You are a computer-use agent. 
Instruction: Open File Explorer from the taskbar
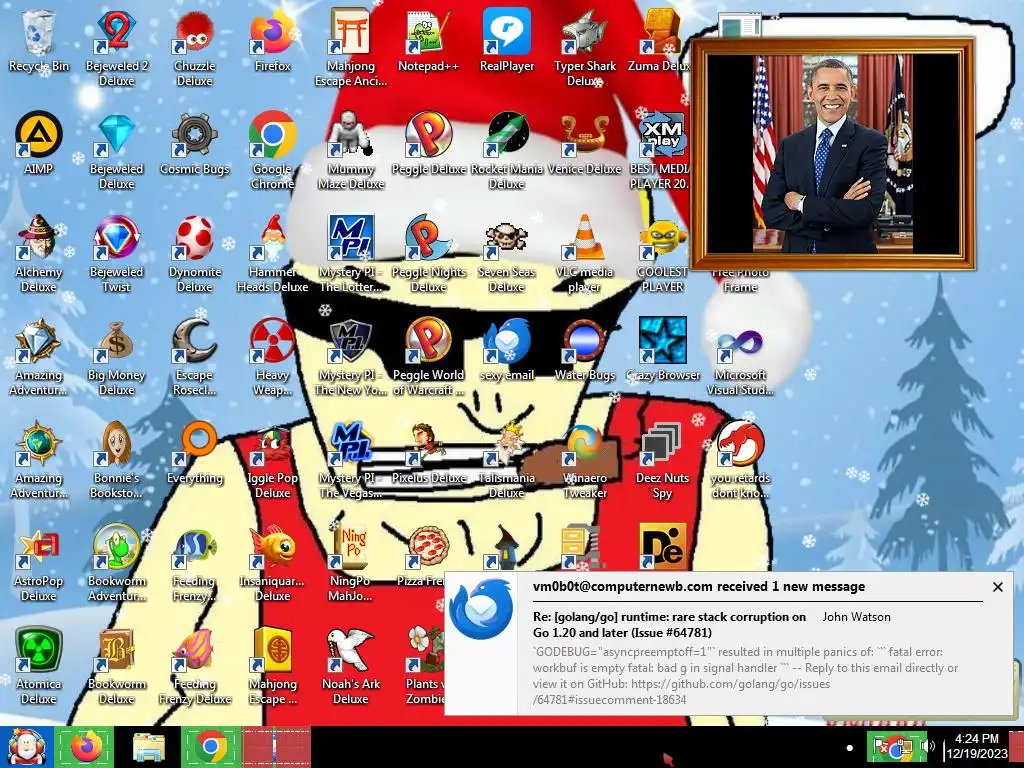pos(149,746)
